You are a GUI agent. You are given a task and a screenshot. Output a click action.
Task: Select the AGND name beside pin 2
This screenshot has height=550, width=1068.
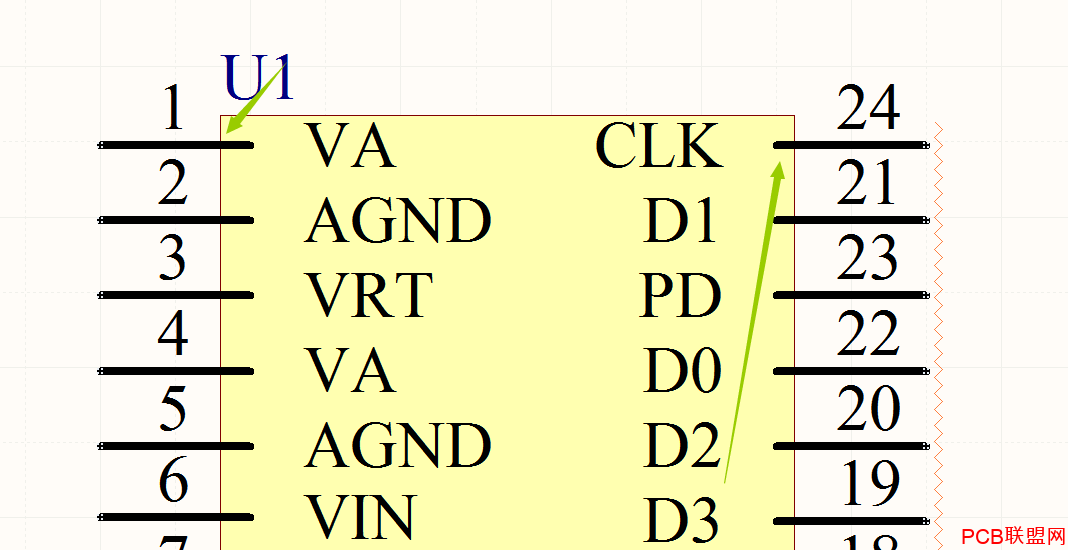[398, 220]
